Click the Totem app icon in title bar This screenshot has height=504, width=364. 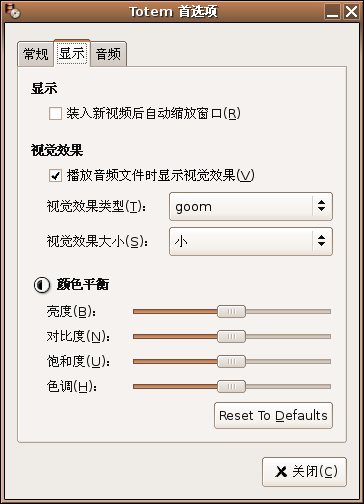point(13,11)
